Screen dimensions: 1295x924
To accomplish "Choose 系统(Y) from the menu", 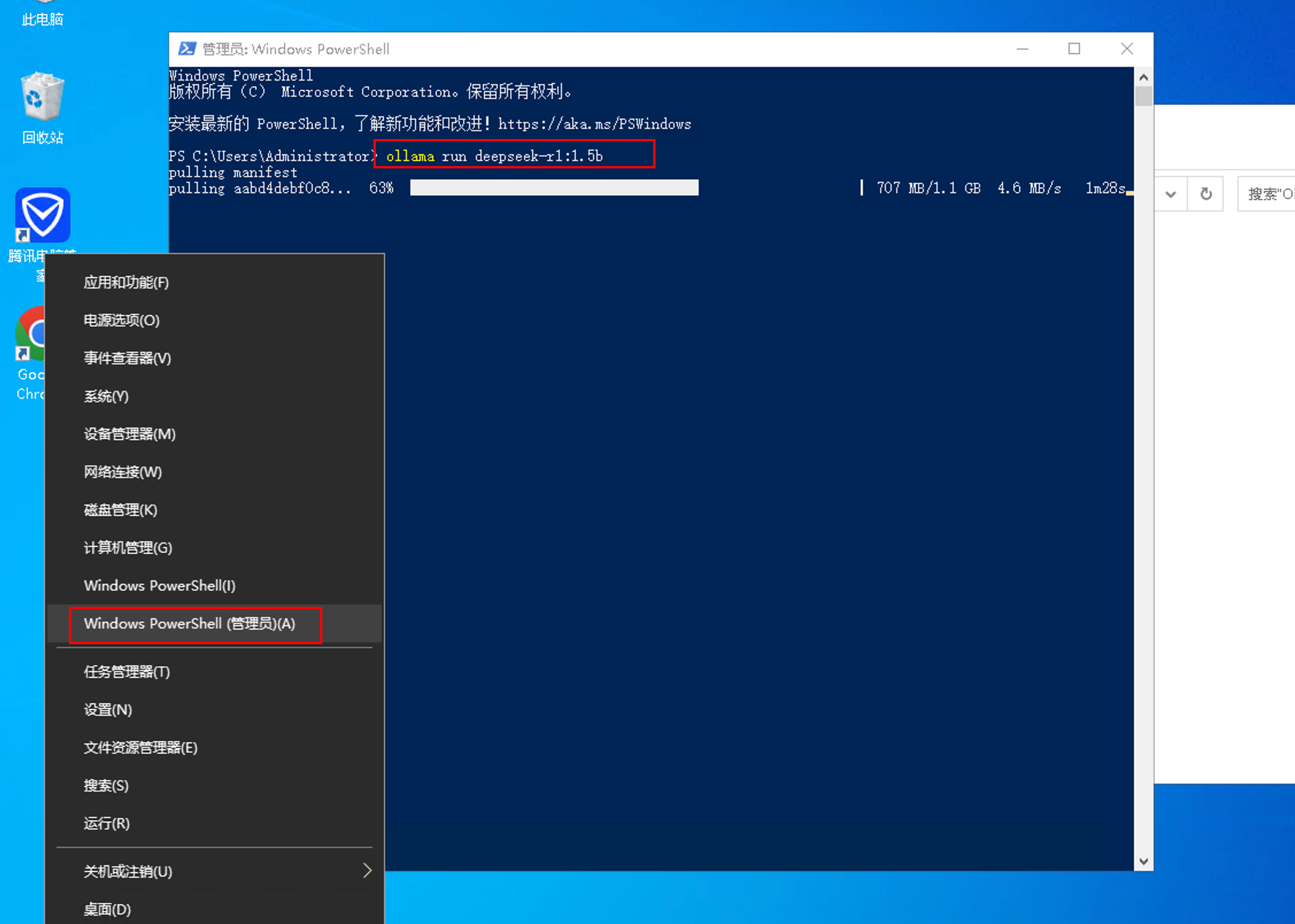I will pyautogui.click(x=214, y=396).
